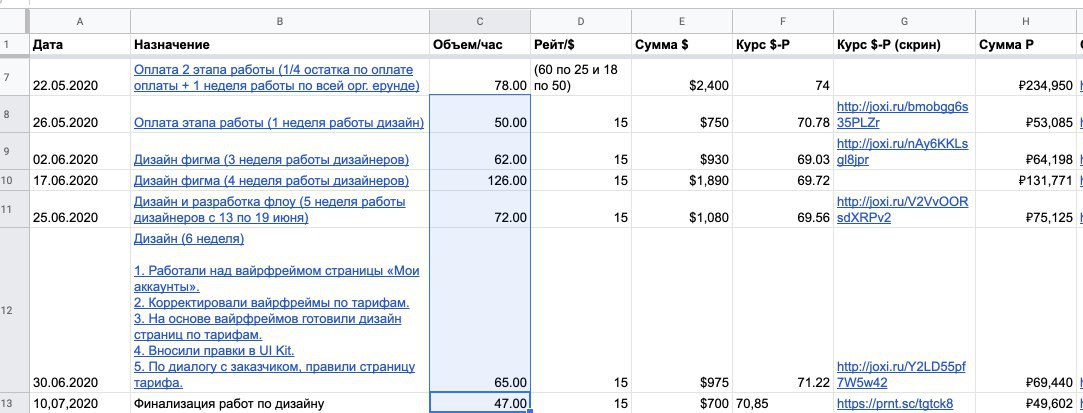Select volume cell 126.00
Viewport: 1083px width, 413px height.
click(x=480, y=181)
